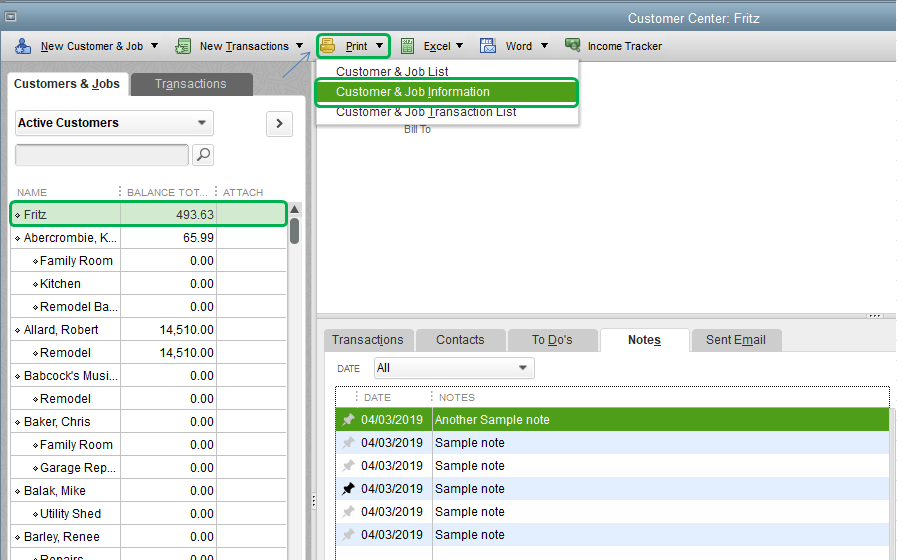The width and height of the screenshot is (897, 560).
Task: Select Fritz customer row
Action: (149, 215)
